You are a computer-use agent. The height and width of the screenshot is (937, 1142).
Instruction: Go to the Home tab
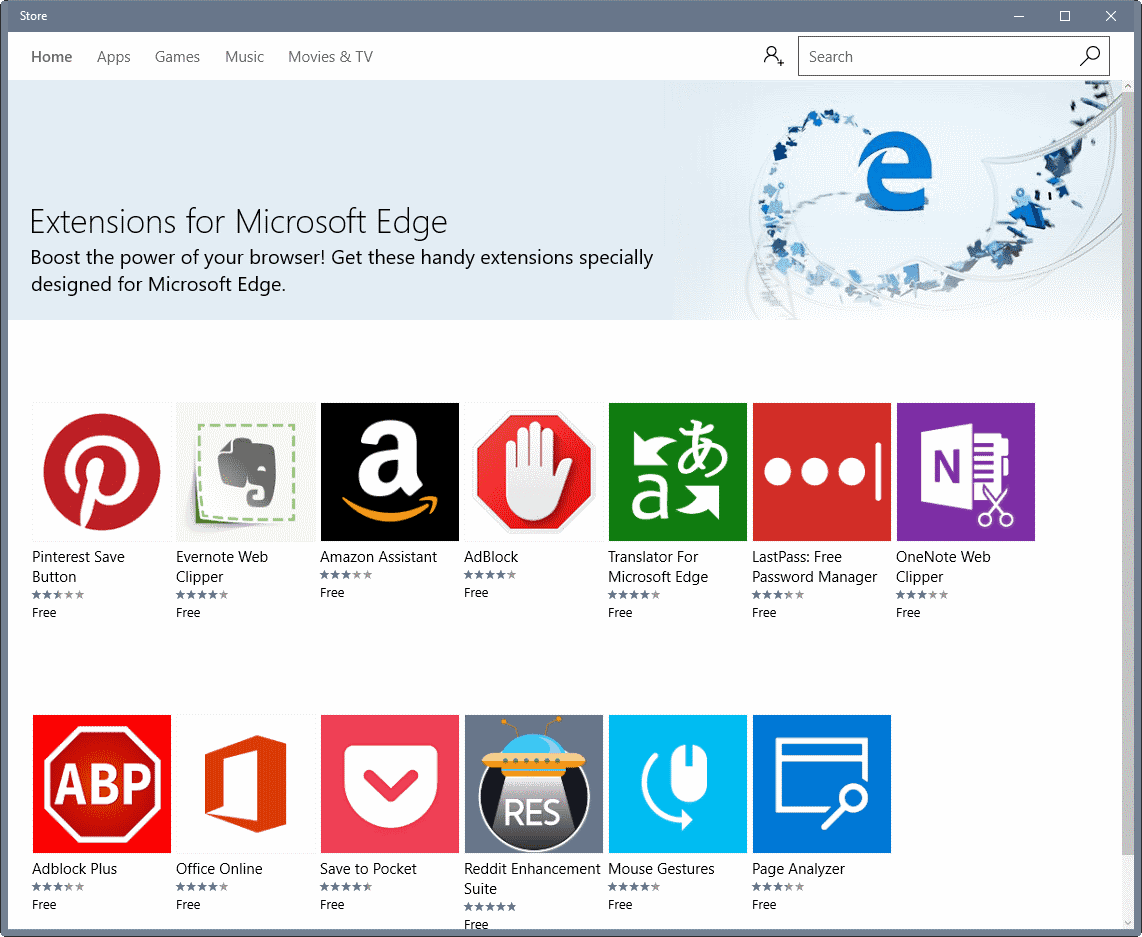(x=52, y=57)
